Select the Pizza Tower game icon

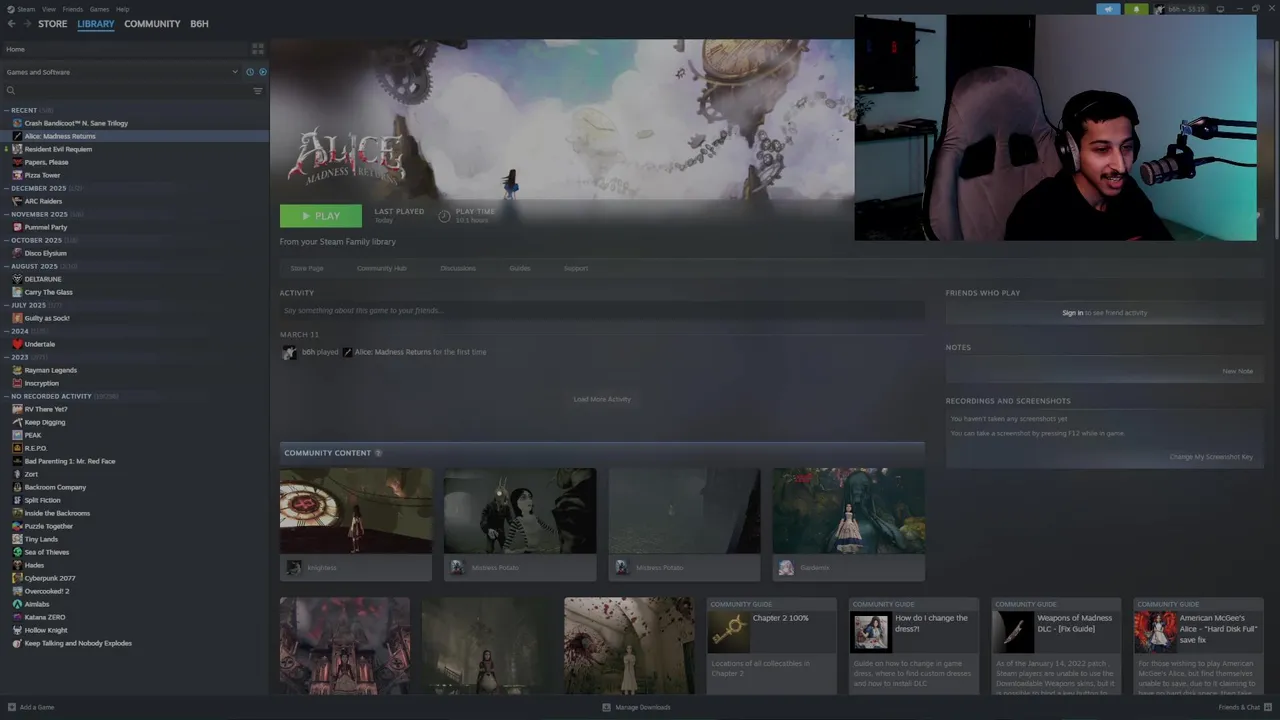pyautogui.click(x=17, y=175)
